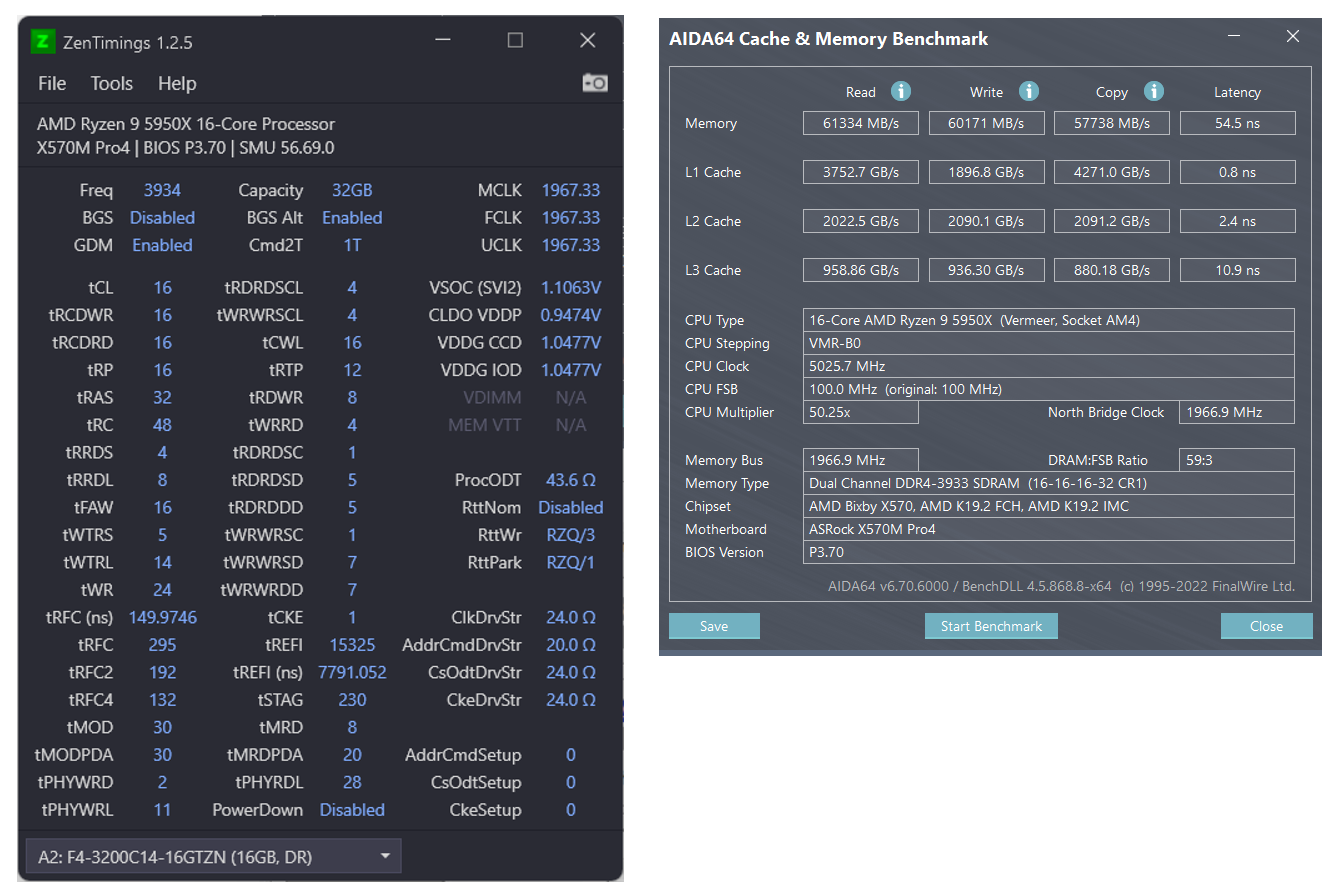Click the L3 Cache latency 10.9 ns
Screen dimensions: 1334x886
pyautogui.click(x=1238, y=270)
